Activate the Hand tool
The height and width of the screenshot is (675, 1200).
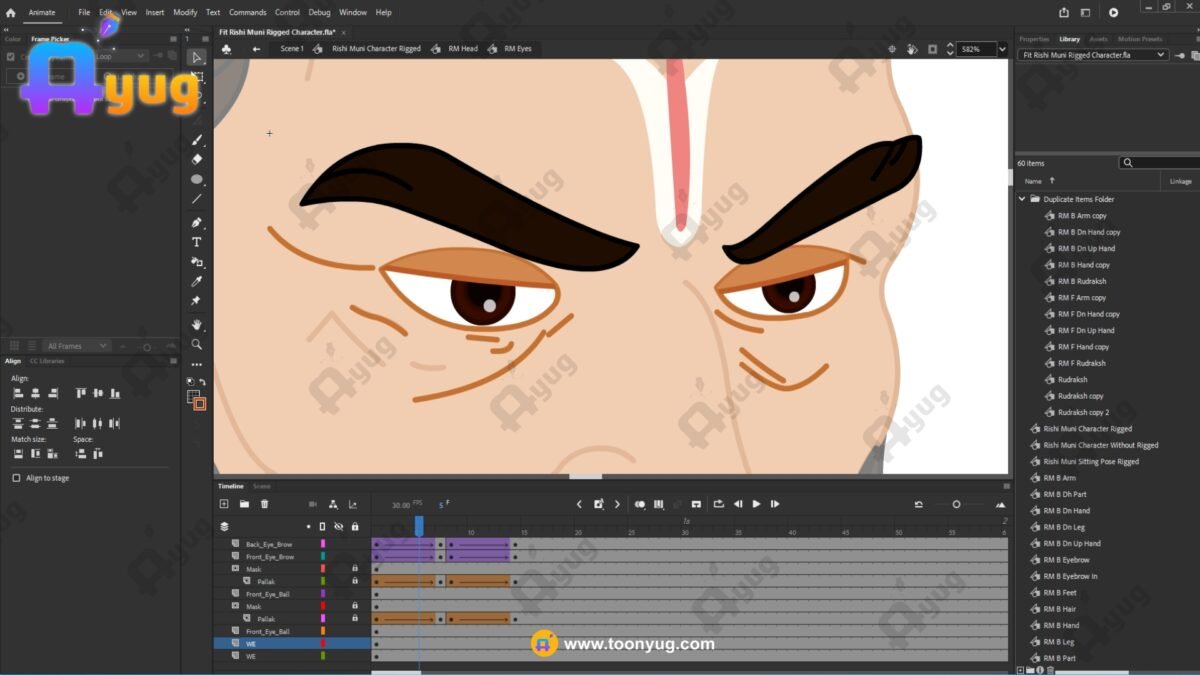(197, 324)
